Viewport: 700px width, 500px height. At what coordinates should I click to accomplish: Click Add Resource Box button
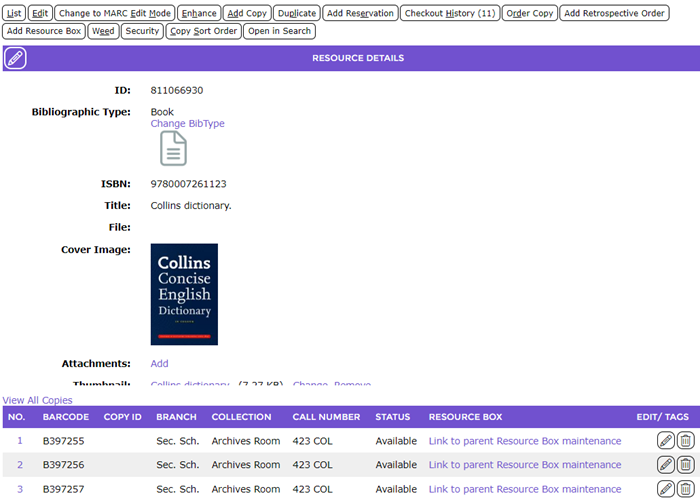44,31
